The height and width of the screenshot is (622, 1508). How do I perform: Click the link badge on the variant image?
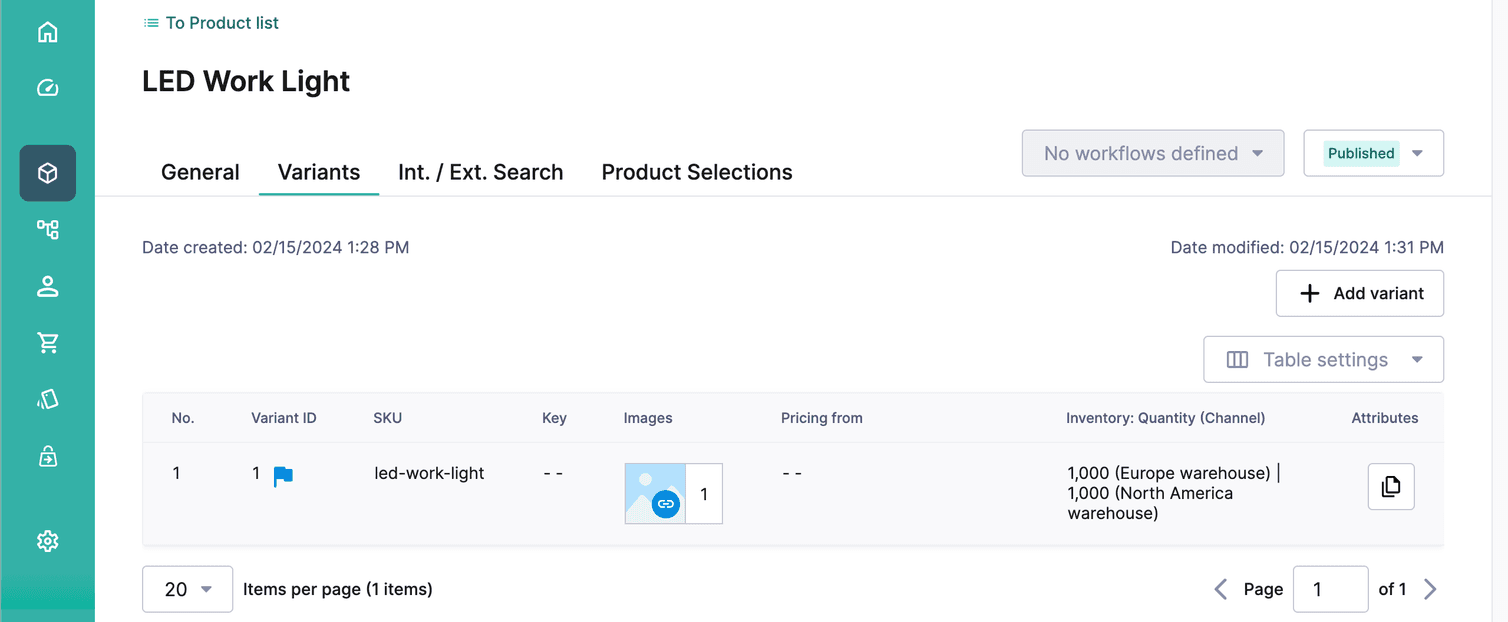[x=667, y=505]
